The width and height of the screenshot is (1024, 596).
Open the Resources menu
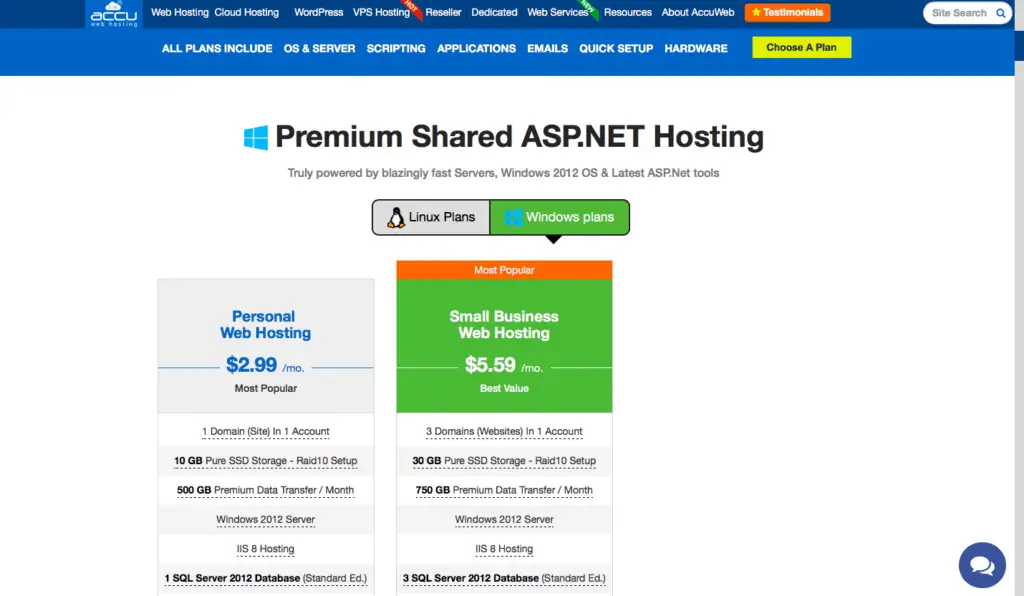(x=628, y=12)
